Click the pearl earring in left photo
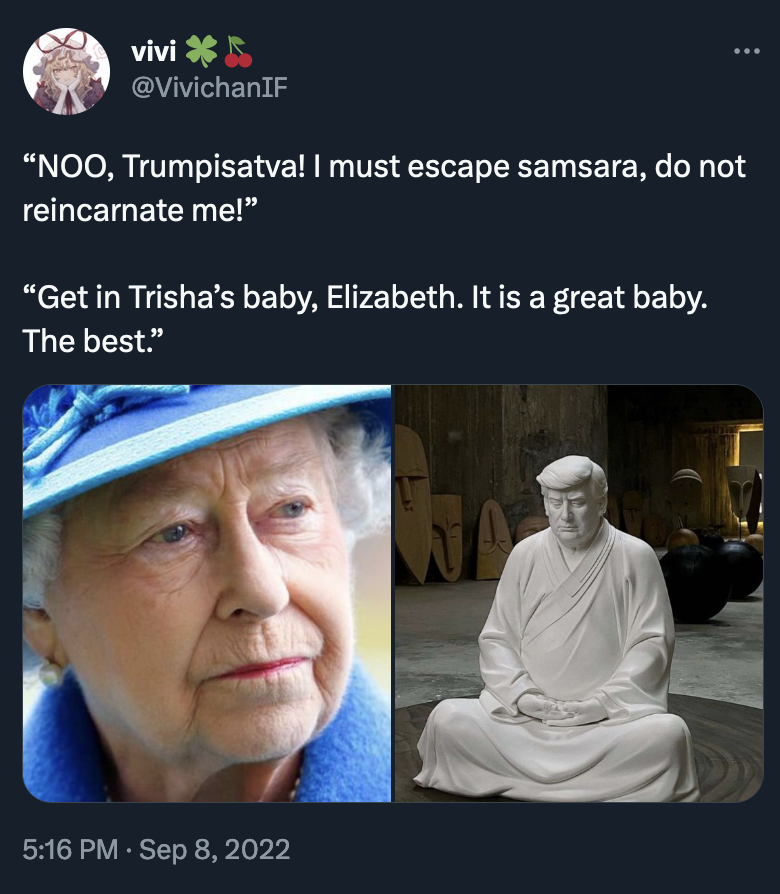 point(49,675)
